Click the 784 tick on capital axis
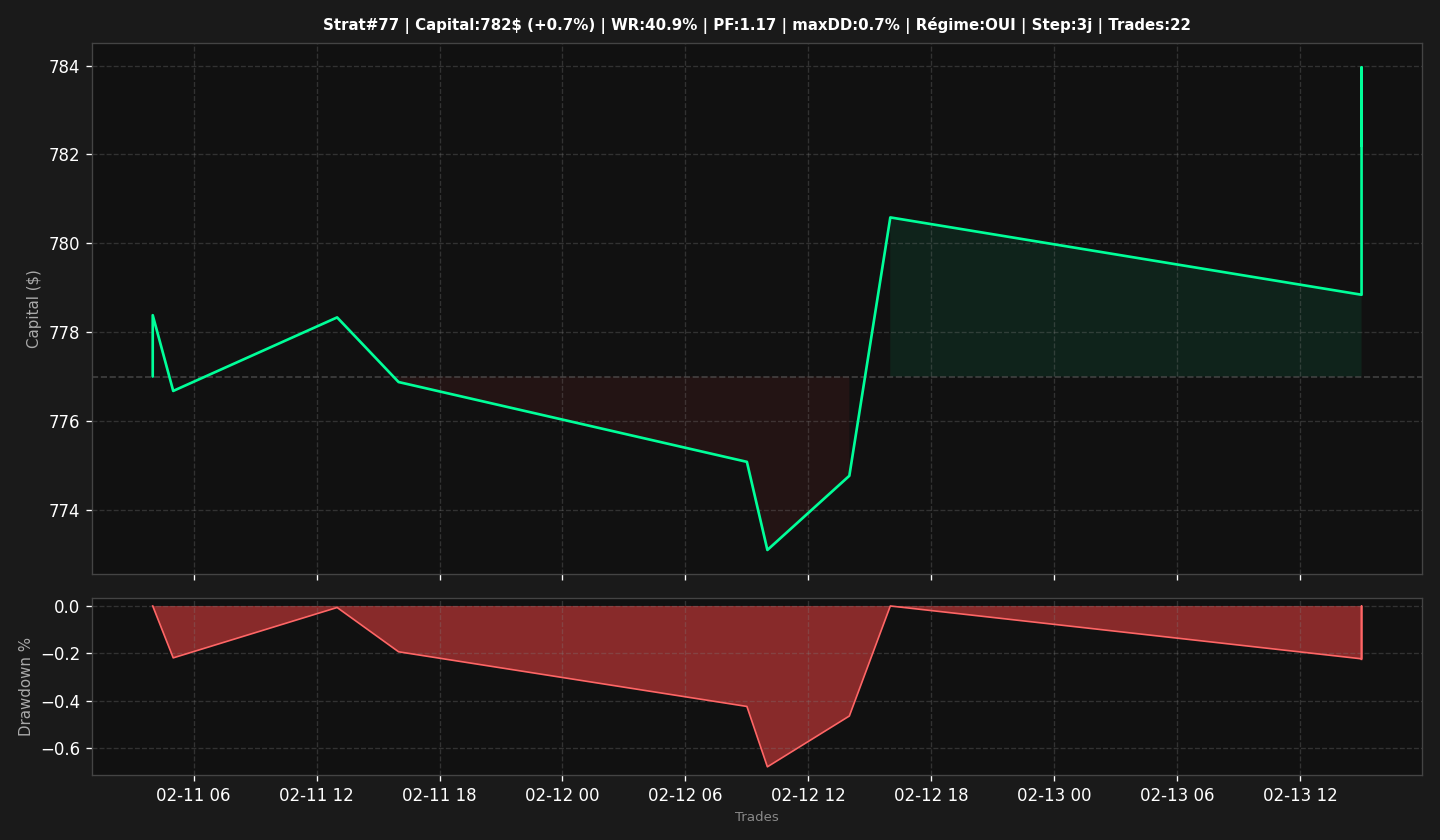 click(x=66, y=67)
